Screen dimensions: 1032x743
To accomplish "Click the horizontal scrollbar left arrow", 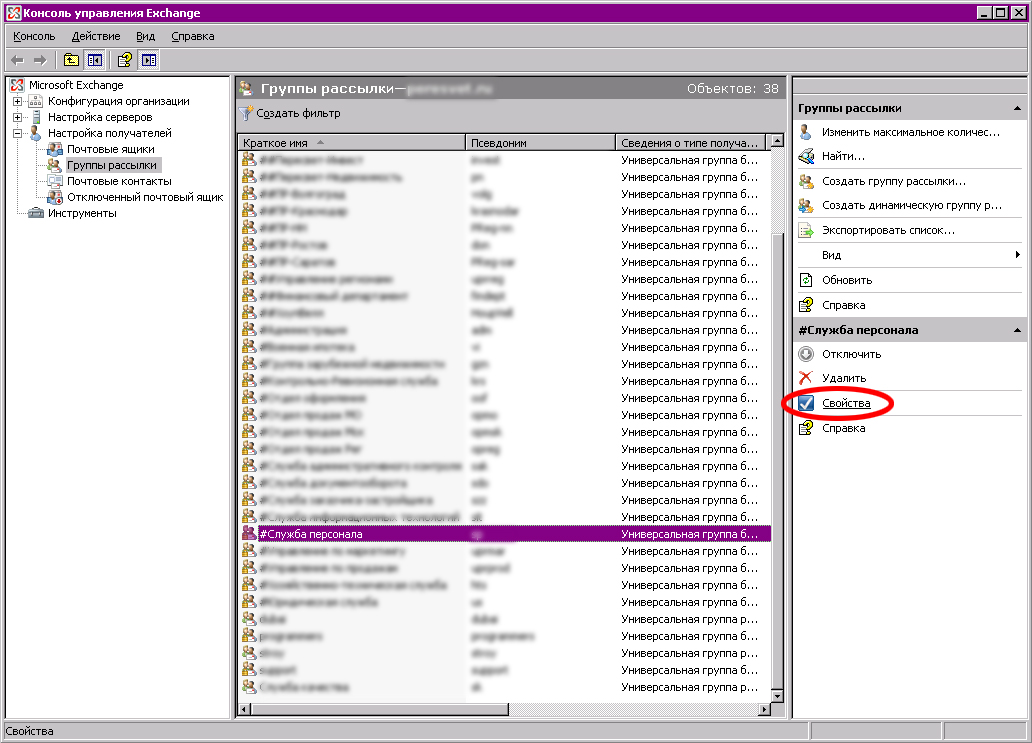I will click(244, 709).
